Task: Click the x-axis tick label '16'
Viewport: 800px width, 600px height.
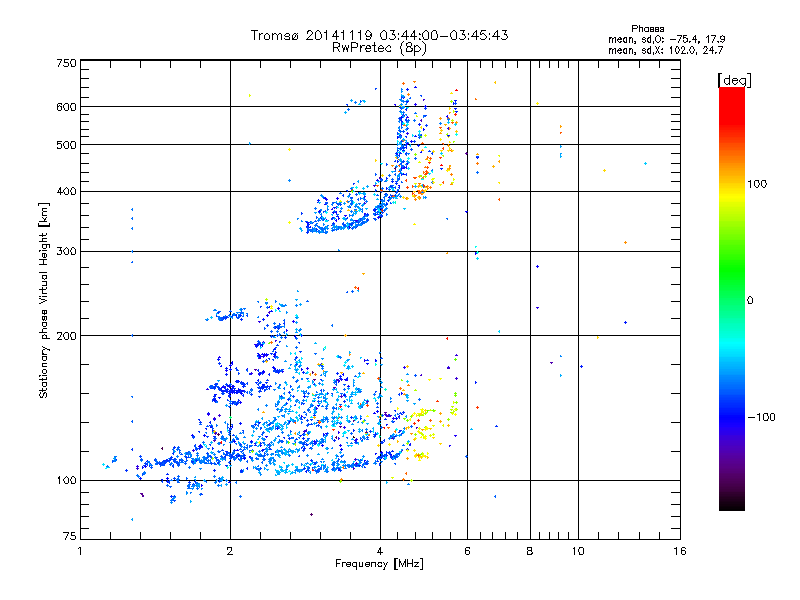Action: 680,551
